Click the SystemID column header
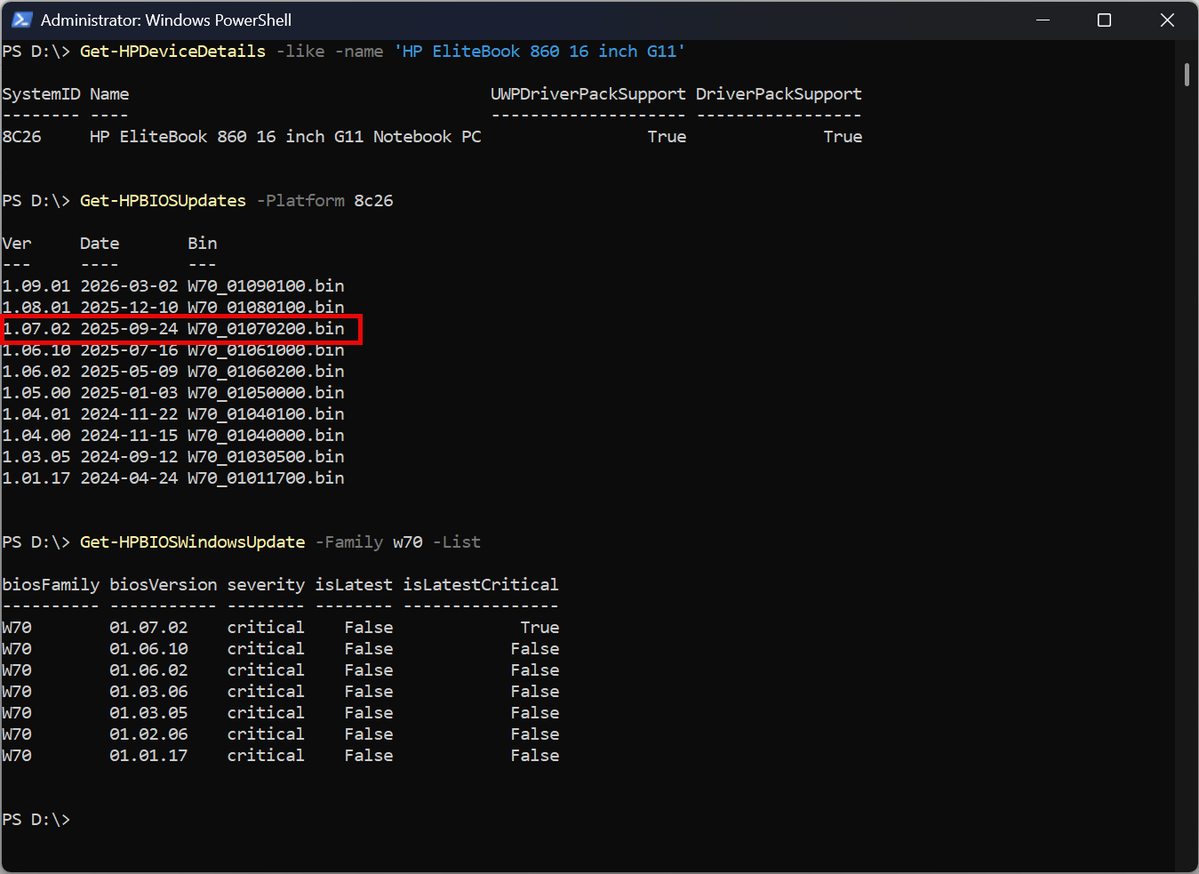Viewport: 1199px width, 874px height. click(41, 94)
